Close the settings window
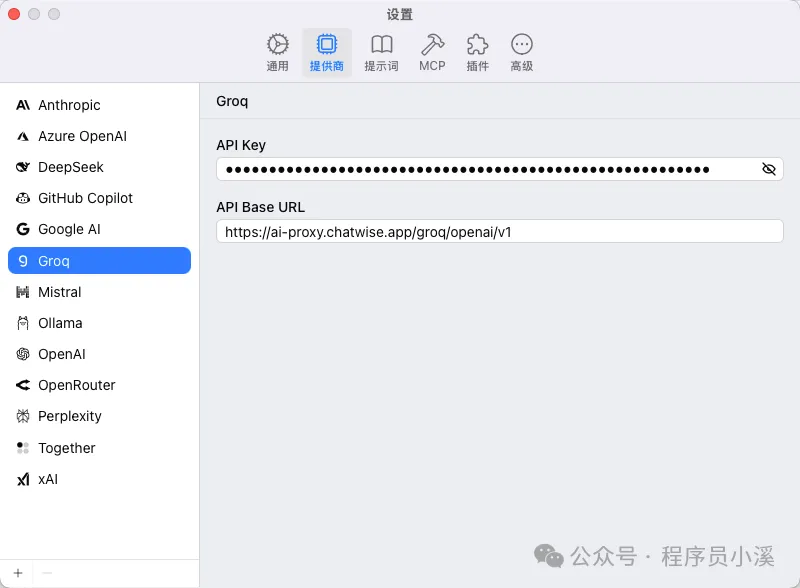The image size is (800, 588). click(x=14, y=14)
